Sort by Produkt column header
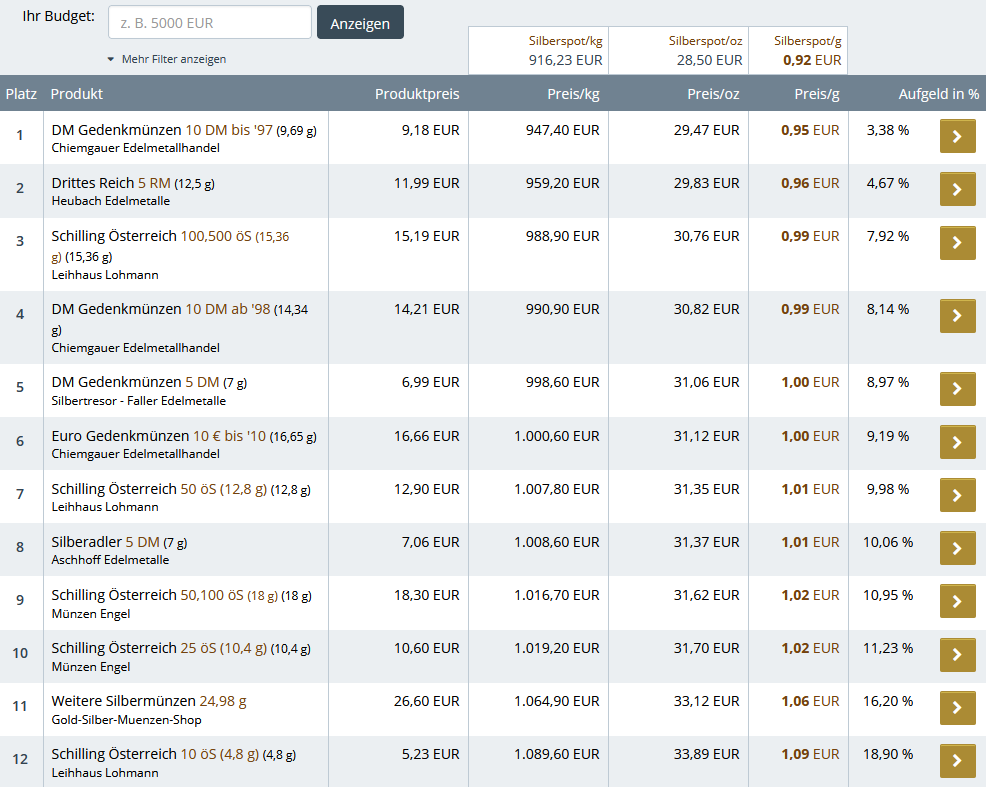This screenshot has height=787, width=986. [77, 94]
